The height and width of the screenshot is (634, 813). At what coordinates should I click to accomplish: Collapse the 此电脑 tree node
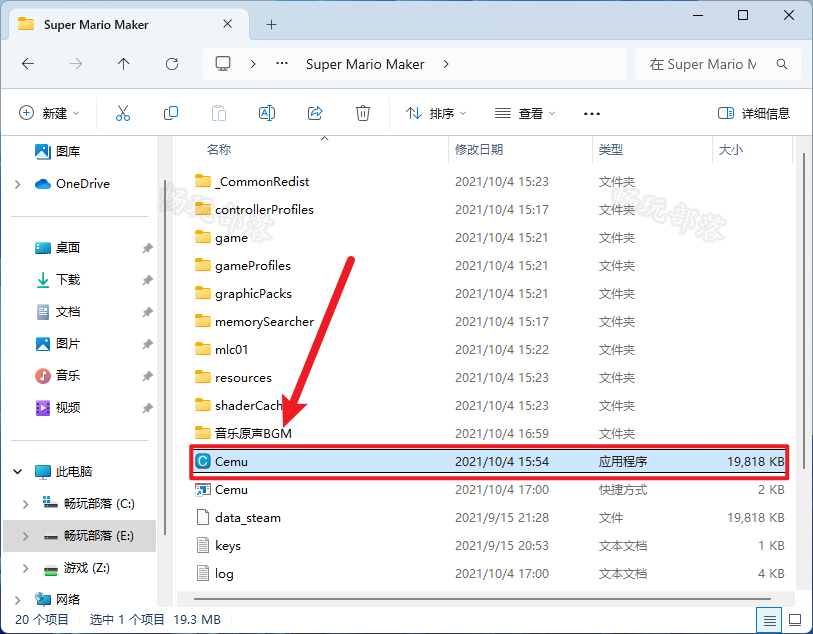pyautogui.click(x=18, y=472)
